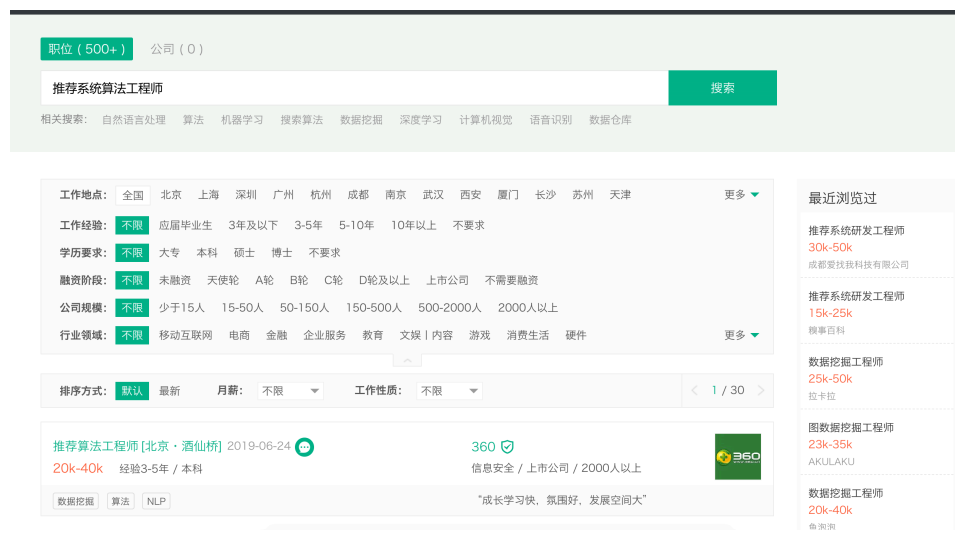Filter industry to 电商

(240, 335)
